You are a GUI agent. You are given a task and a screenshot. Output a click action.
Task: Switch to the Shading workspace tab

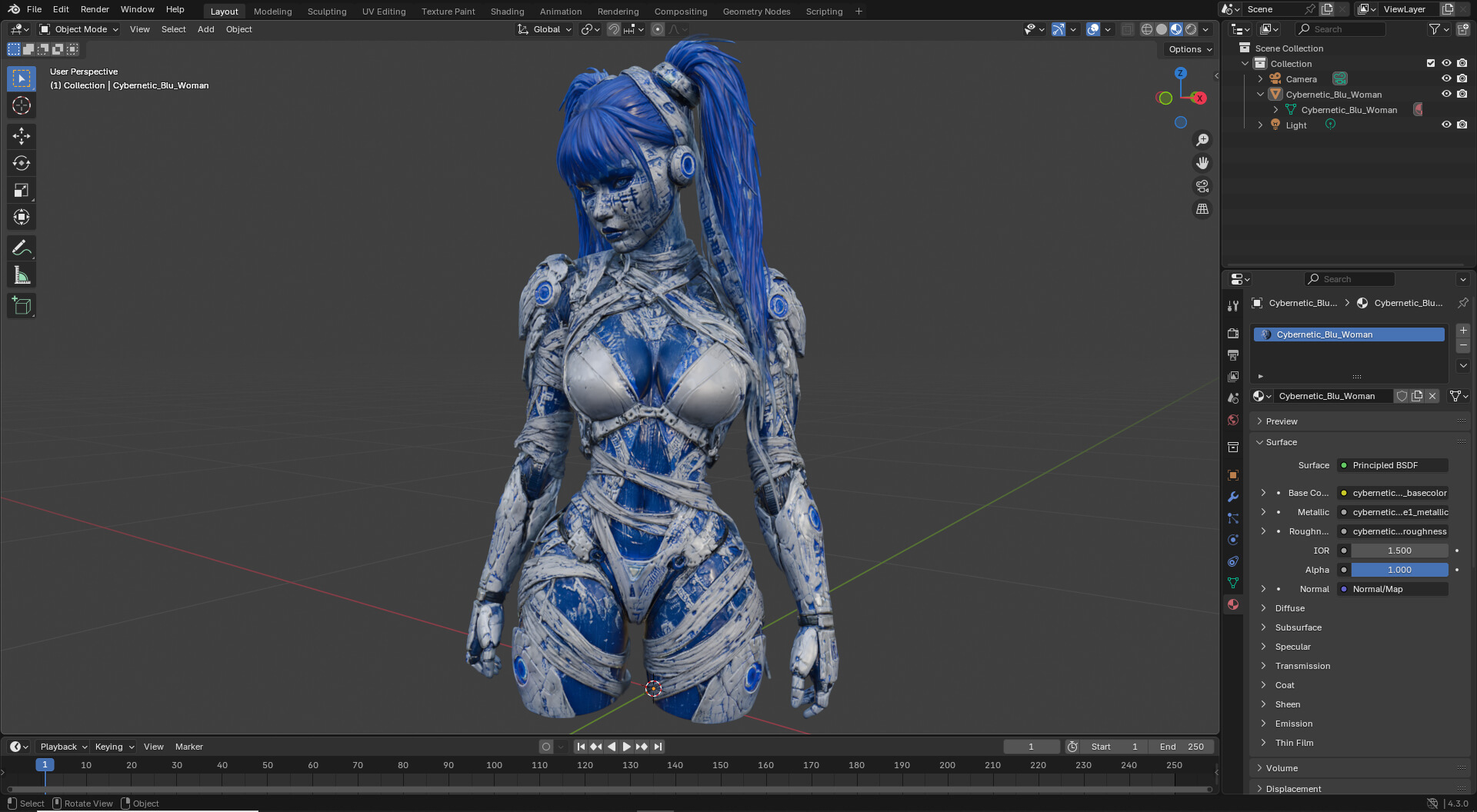tap(507, 12)
